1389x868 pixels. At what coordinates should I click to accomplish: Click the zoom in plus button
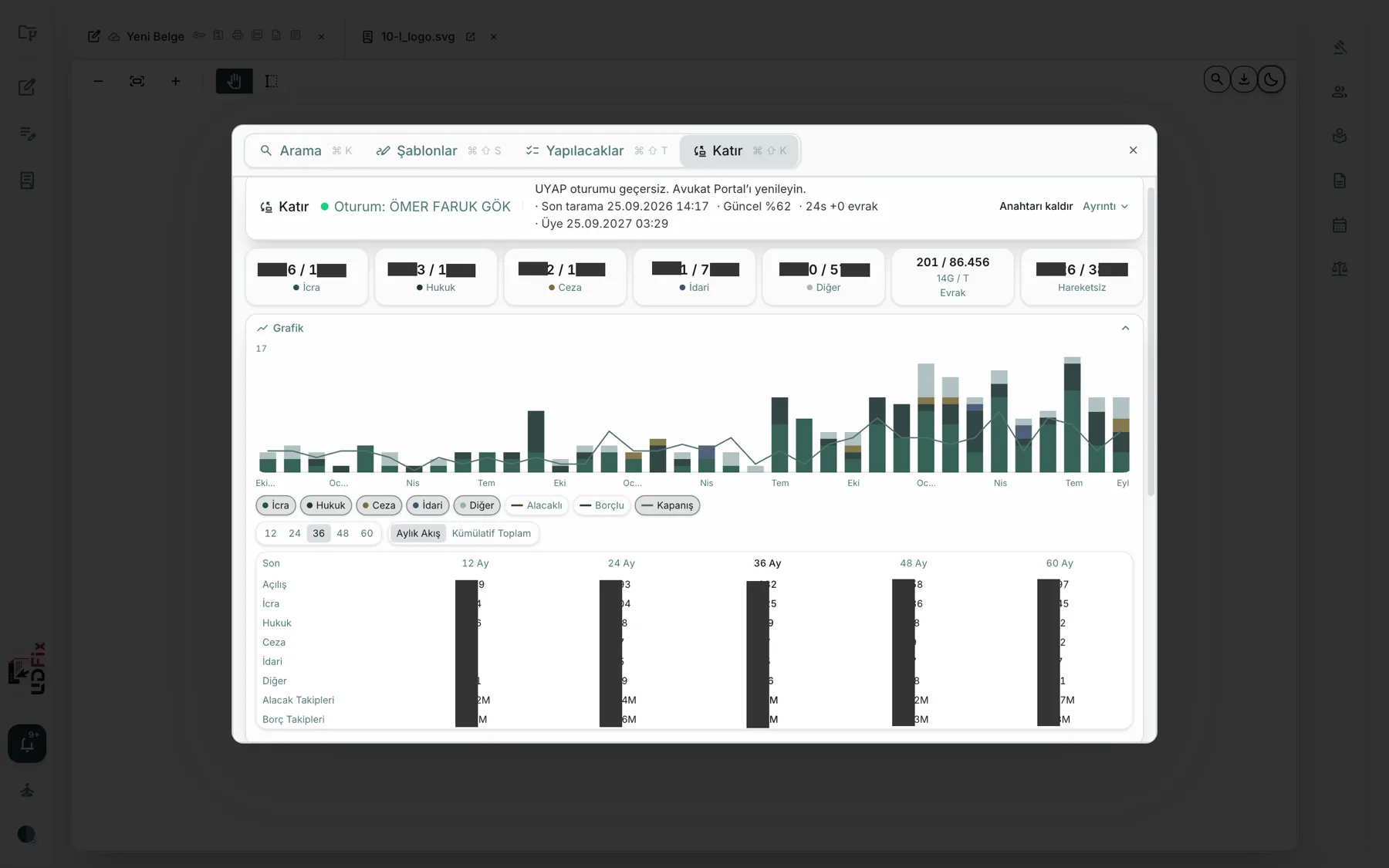[175, 81]
